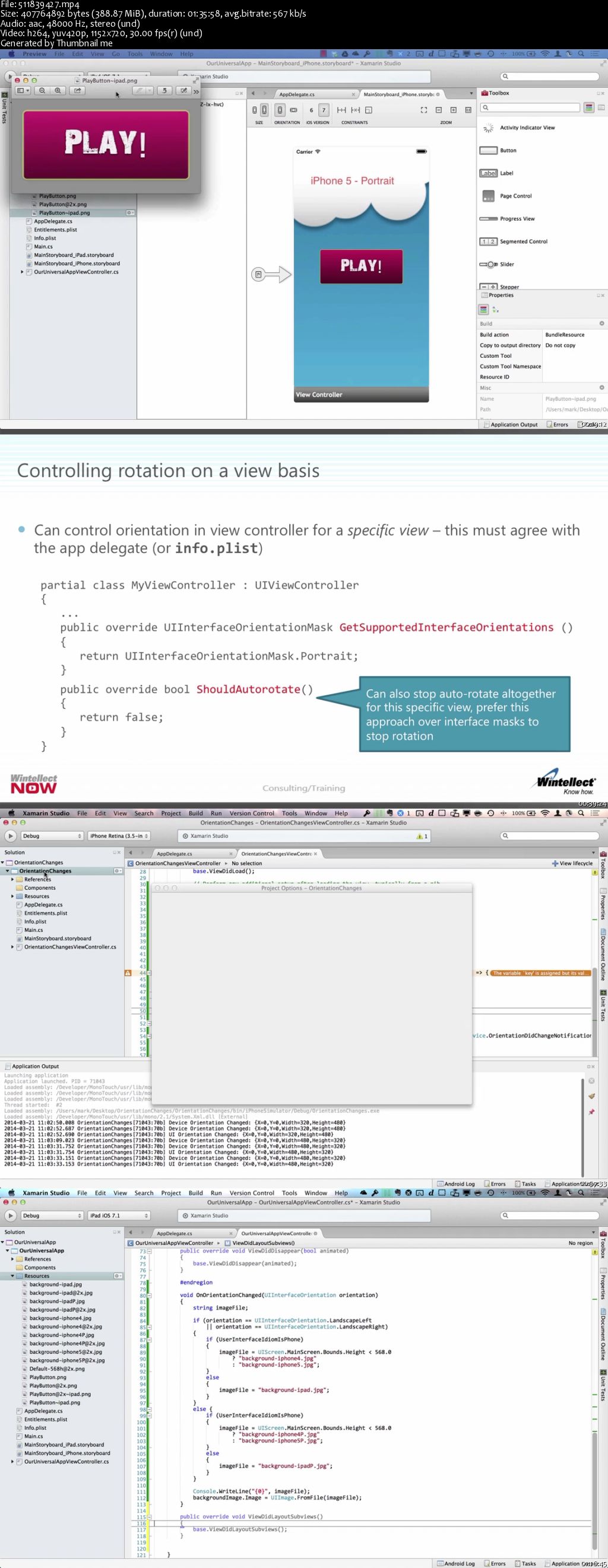Open Version Control menu in OrientationChanges window
Screen dimensions: 608x1568
[x=252, y=813]
